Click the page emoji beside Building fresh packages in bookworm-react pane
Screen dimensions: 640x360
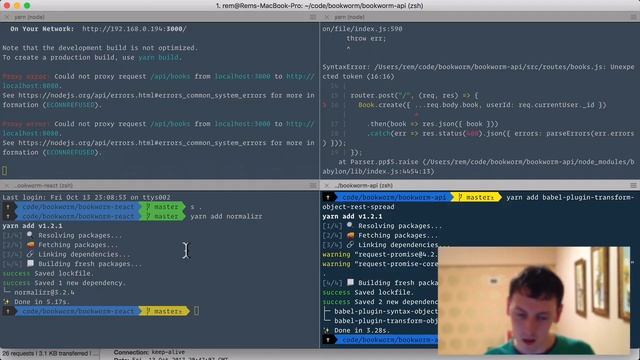click(x=30, y=264)
